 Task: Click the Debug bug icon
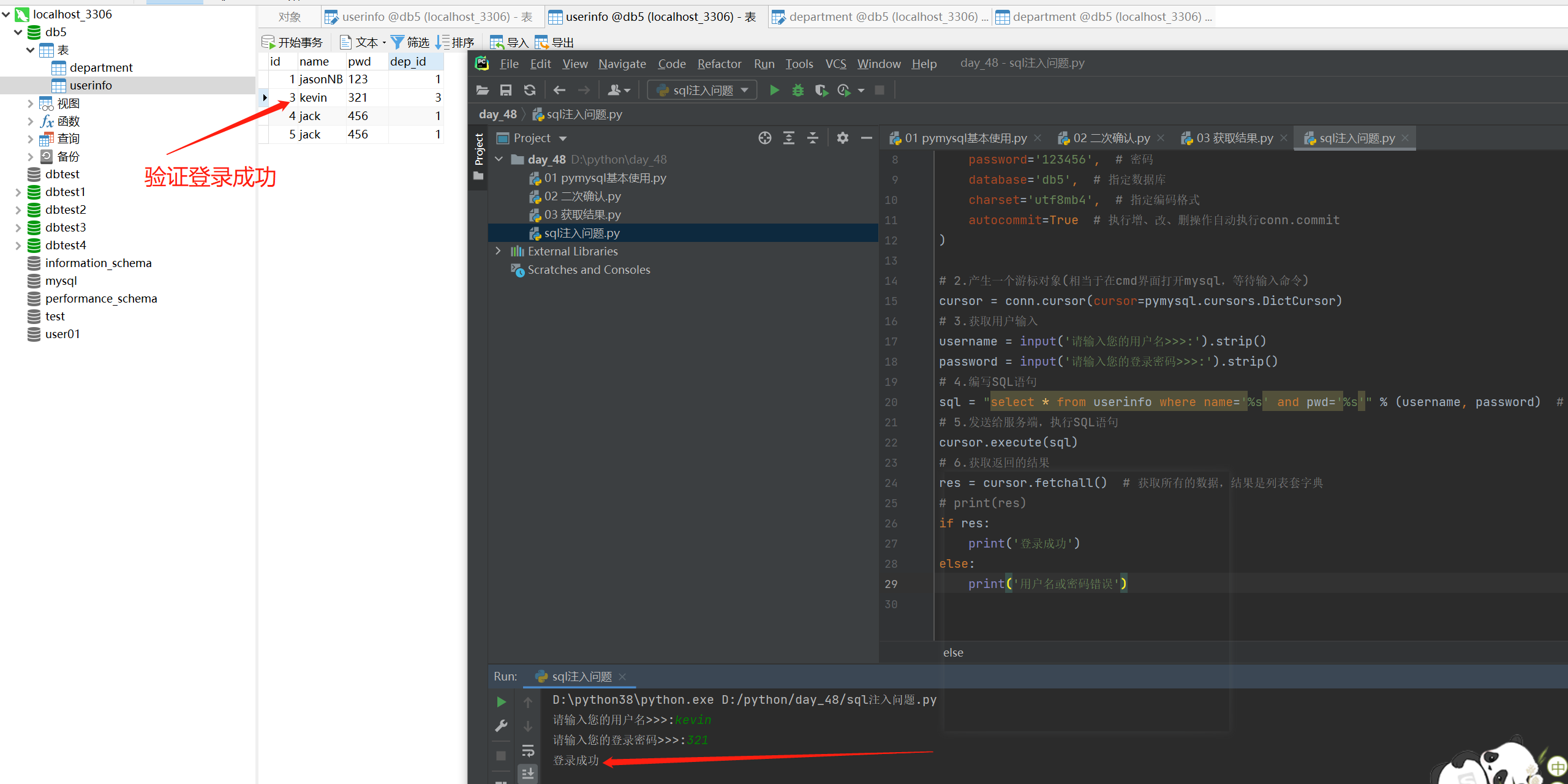click(797, 91)
